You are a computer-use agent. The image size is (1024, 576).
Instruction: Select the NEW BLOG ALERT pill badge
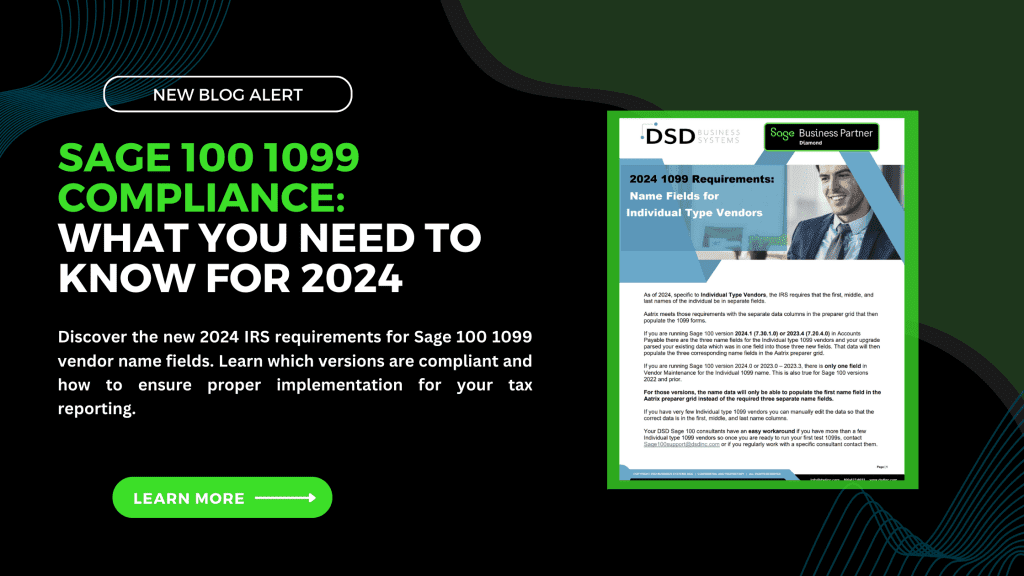[228, 94]
